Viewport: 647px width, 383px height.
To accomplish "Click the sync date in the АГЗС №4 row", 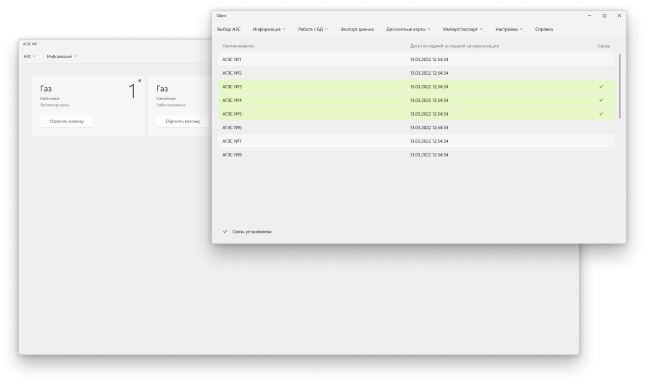I will (429, 100).
